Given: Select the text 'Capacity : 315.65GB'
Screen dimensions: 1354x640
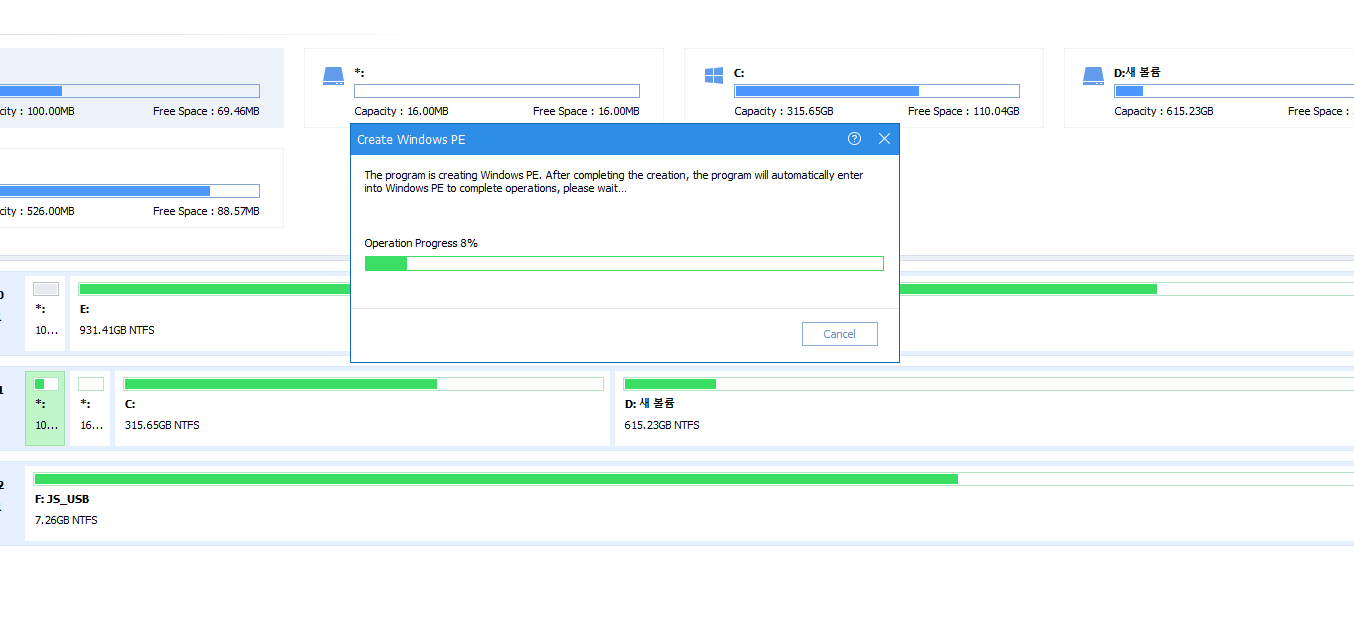Looking at the screenshot, I should tap(784, 111).
